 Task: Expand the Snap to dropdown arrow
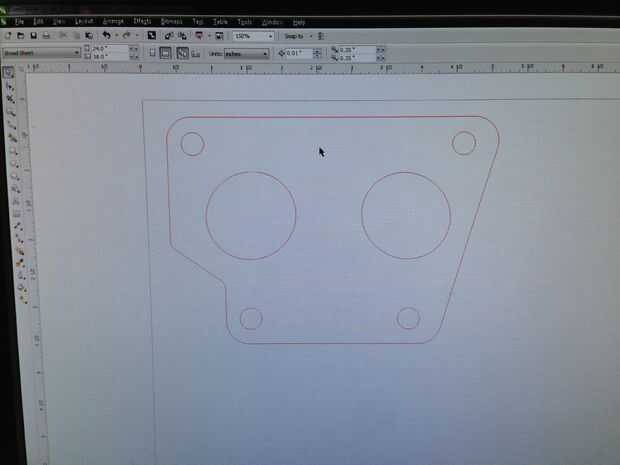coord(311,36)
